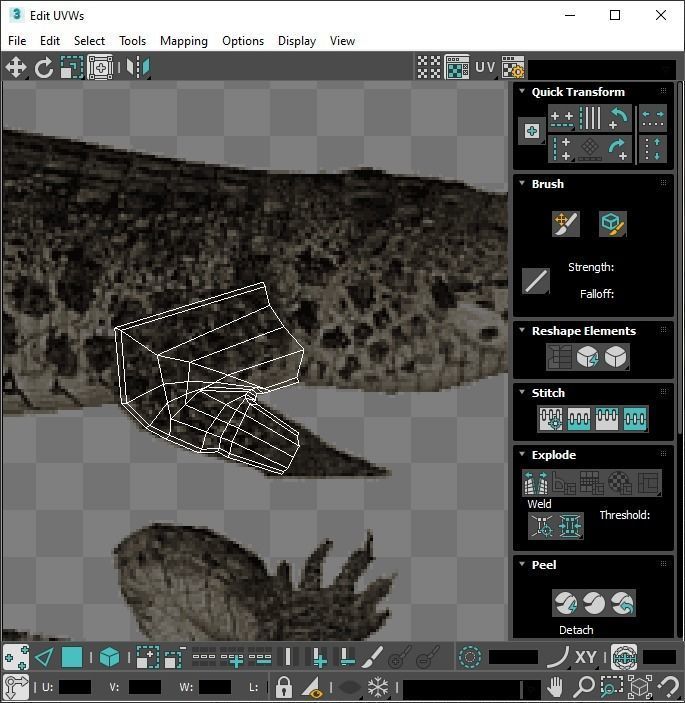This screenshot has width=685, height=703.
Task: Collapse the Explode rollout
Action: pyautogui.click(x=522, y=454)
